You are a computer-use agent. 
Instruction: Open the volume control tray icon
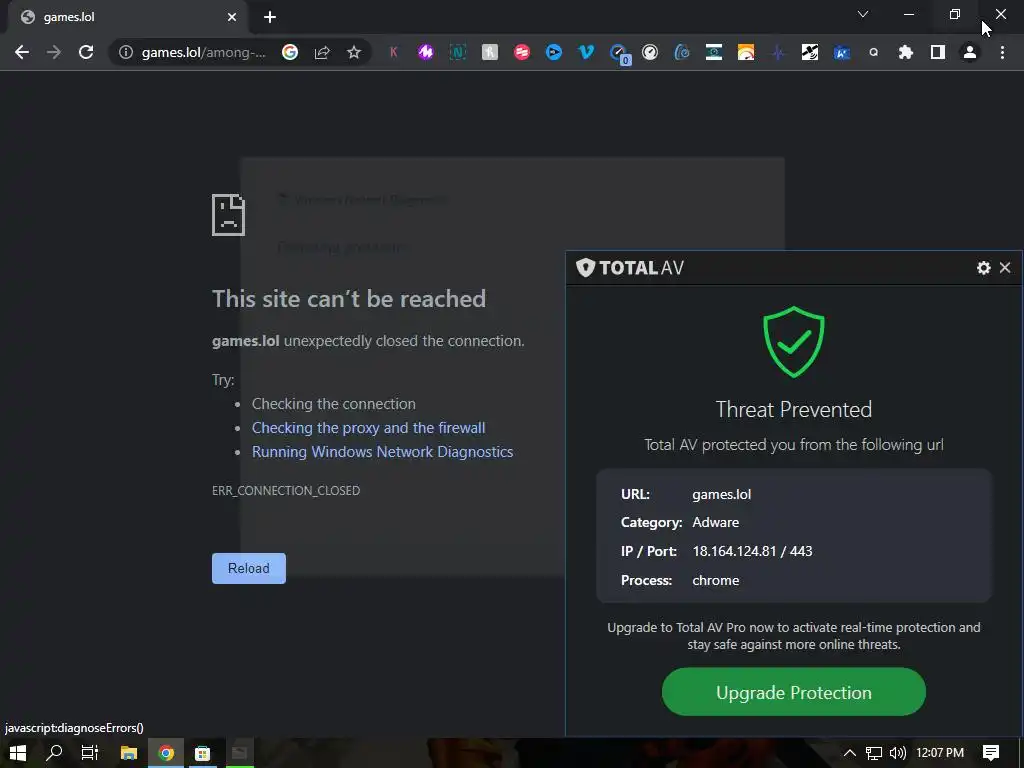point(898,753)
